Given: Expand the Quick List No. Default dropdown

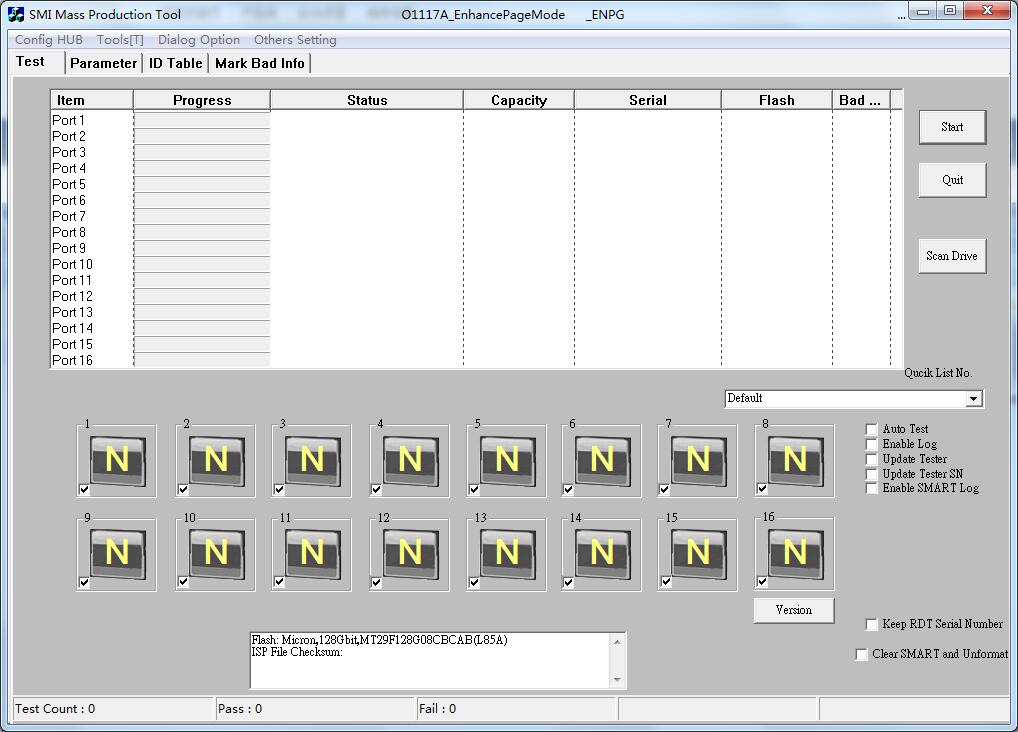Looking at the screenshot, I should pos(973,399).
